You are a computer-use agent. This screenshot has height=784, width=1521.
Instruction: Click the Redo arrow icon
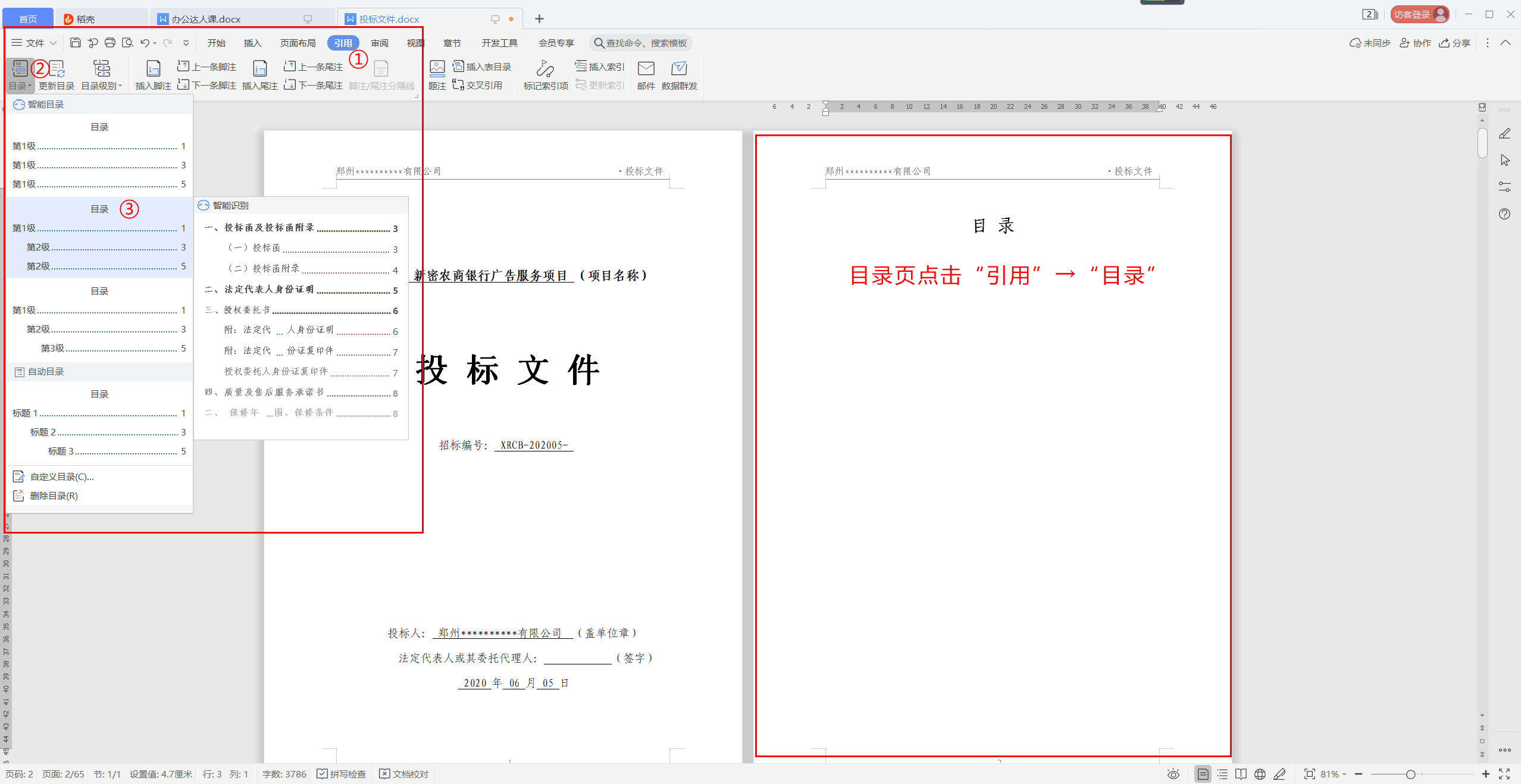click(167, 43)
